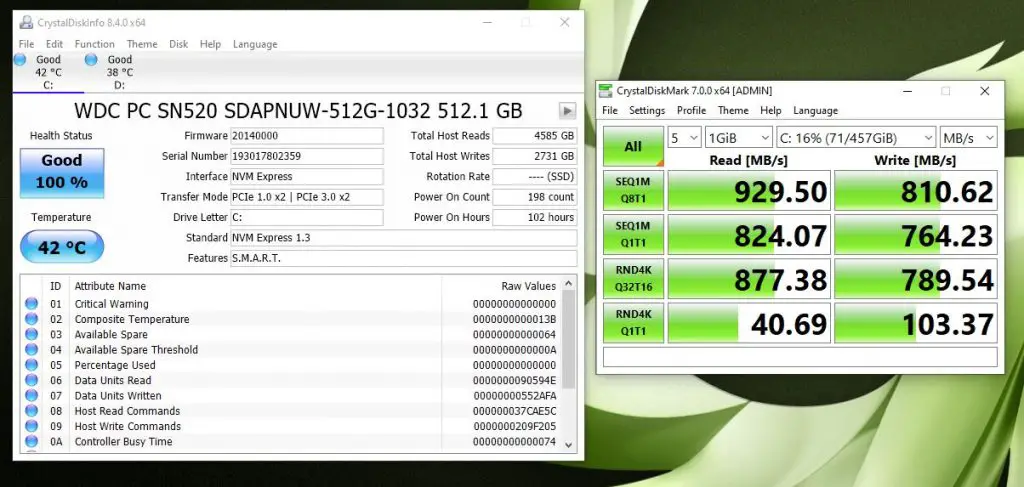The image size is (1024, 487).
Task: Click the Features field S.M.A.R.T.
Action: (404, 258)
